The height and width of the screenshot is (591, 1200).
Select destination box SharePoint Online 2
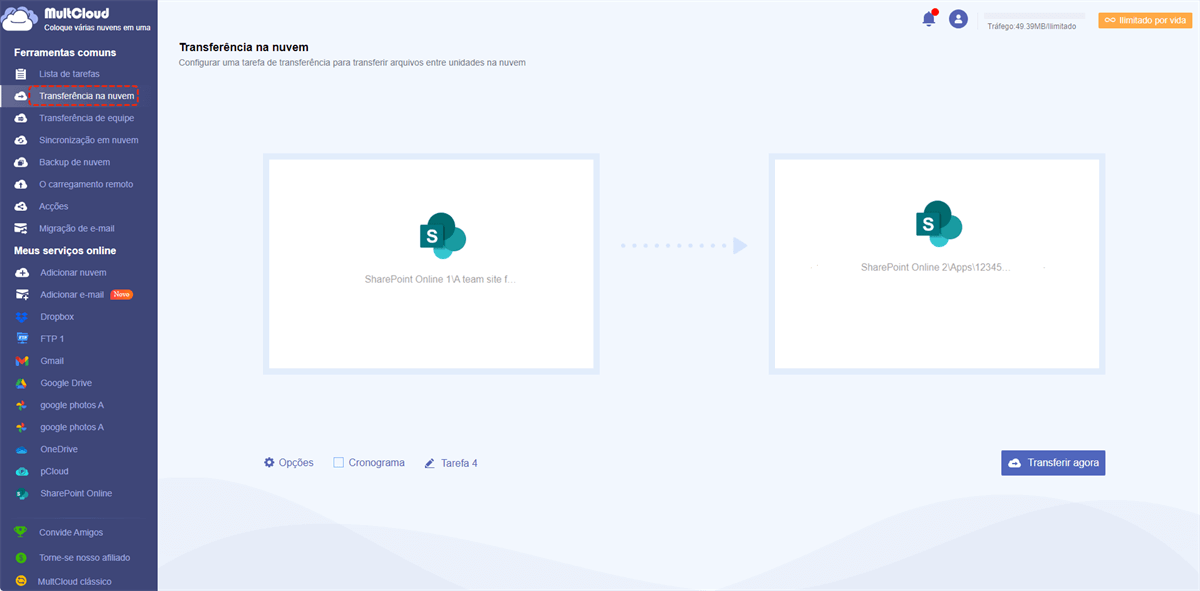[x=937, y=264]
